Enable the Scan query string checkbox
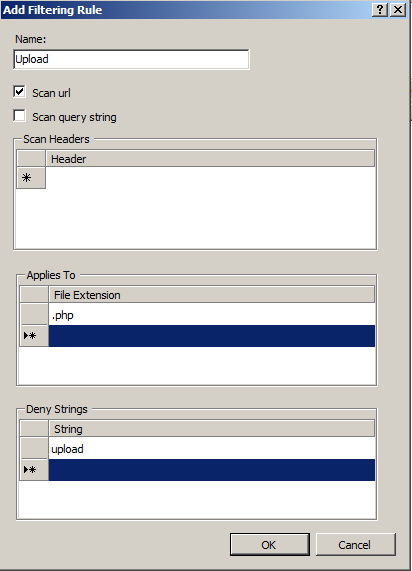Viewport: 412px width, 571px height. (x=19, y=116)
